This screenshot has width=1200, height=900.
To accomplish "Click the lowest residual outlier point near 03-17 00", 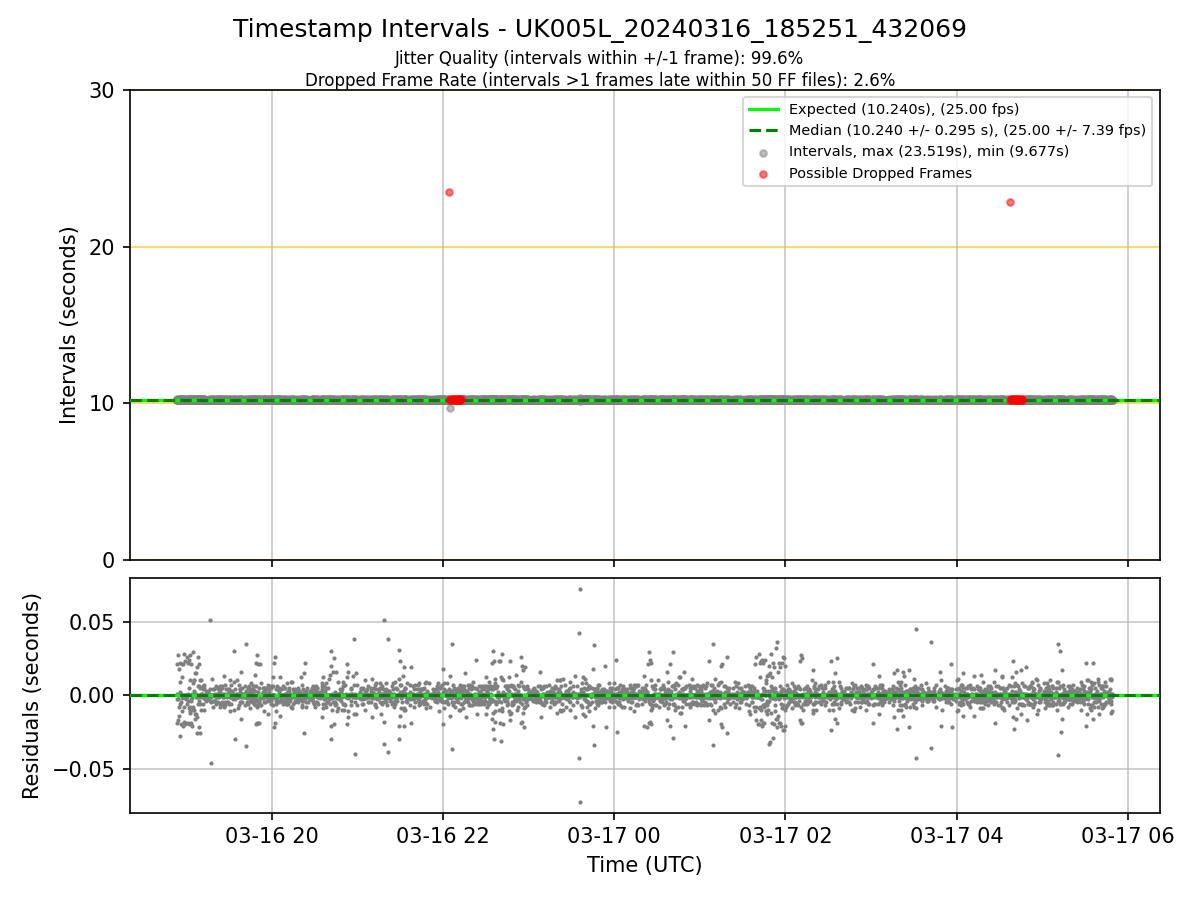I will (x=580, y=802).
